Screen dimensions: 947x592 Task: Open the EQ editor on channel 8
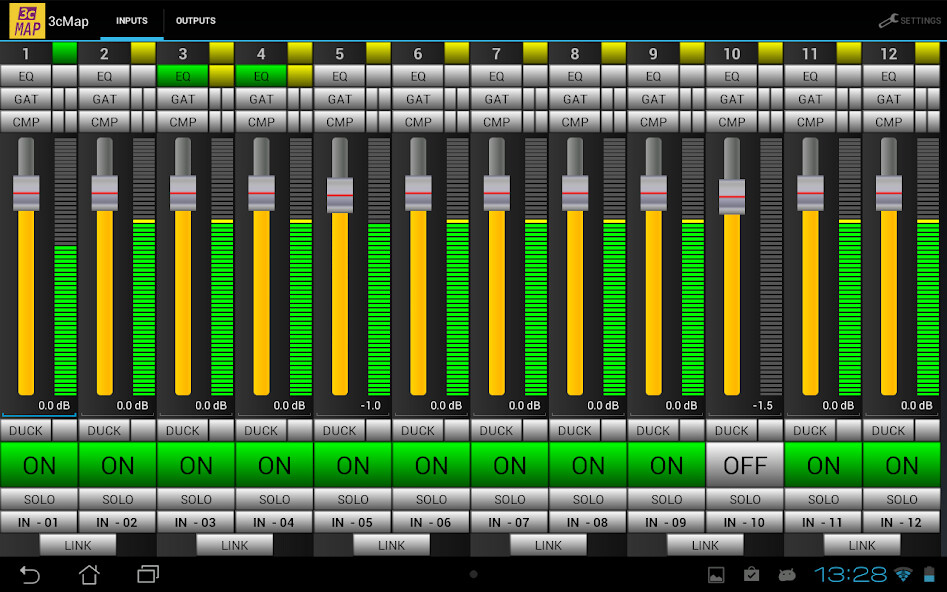coord(575,75)
